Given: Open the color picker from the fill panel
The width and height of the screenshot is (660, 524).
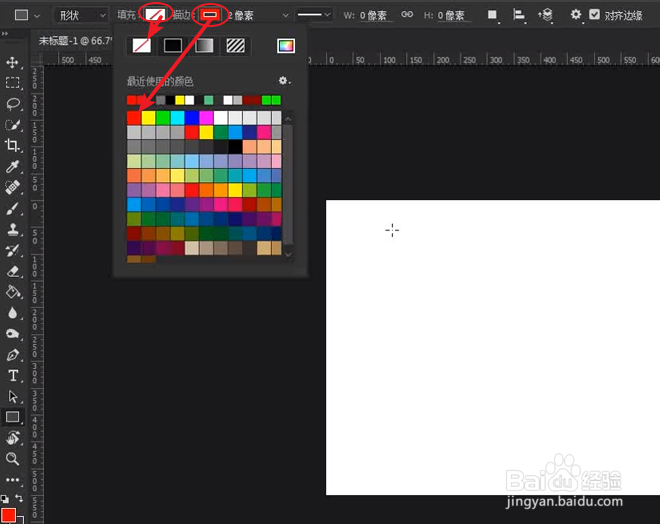Looking at the screenshot, I should tap(286, 45).
